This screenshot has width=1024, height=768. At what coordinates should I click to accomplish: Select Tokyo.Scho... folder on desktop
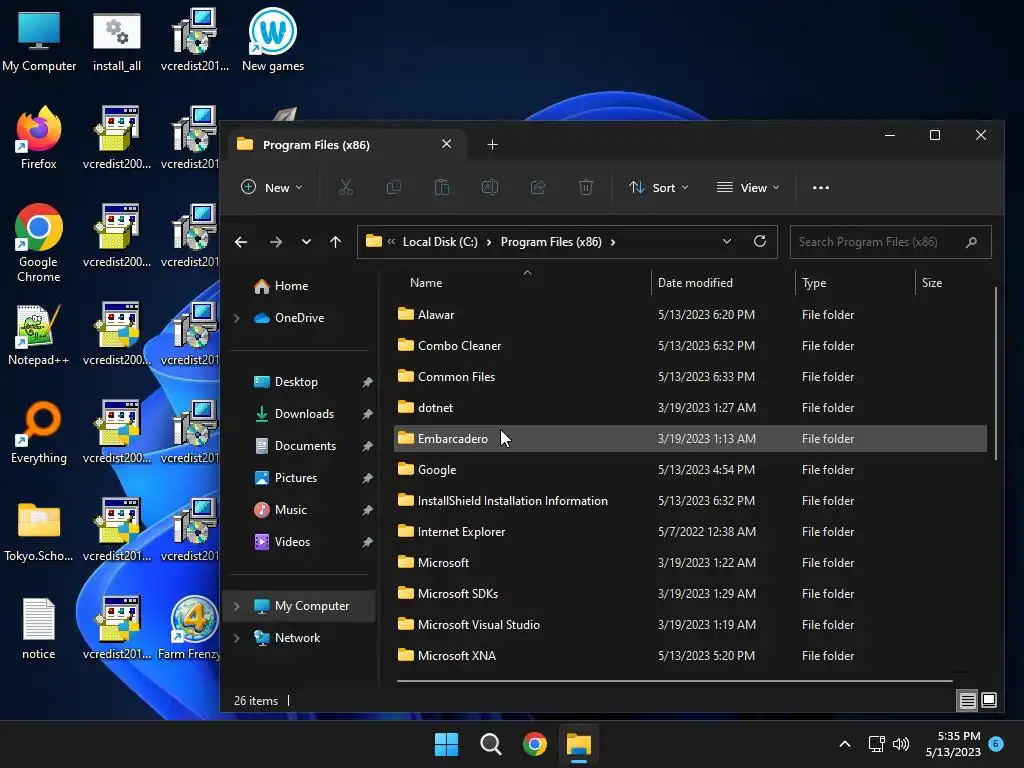39,530
